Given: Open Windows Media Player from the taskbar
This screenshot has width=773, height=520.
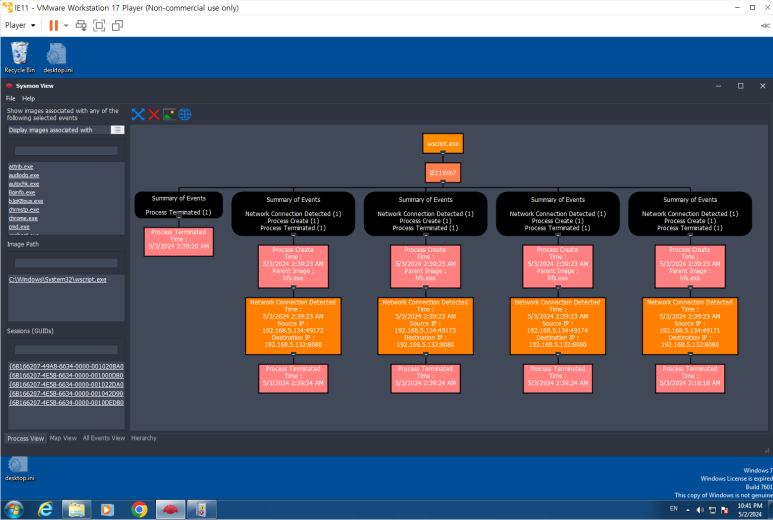Looking at the screenshot, I should 107,510.
